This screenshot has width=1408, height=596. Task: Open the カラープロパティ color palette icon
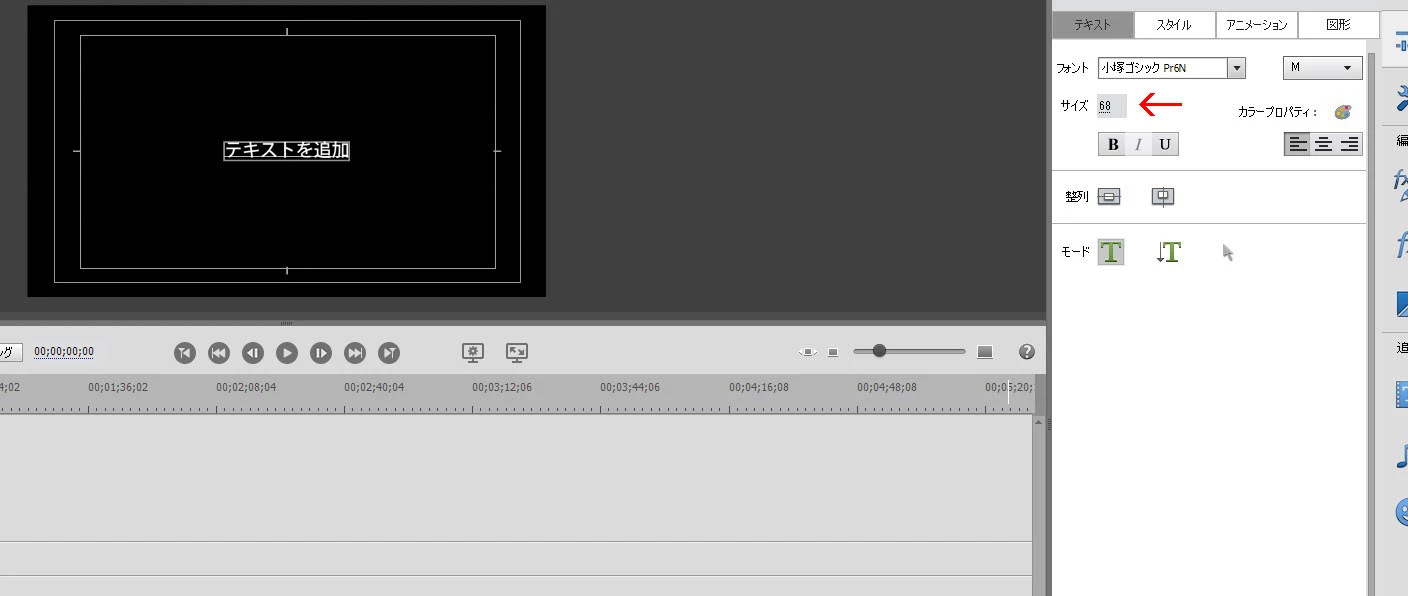pos(1343,112)
